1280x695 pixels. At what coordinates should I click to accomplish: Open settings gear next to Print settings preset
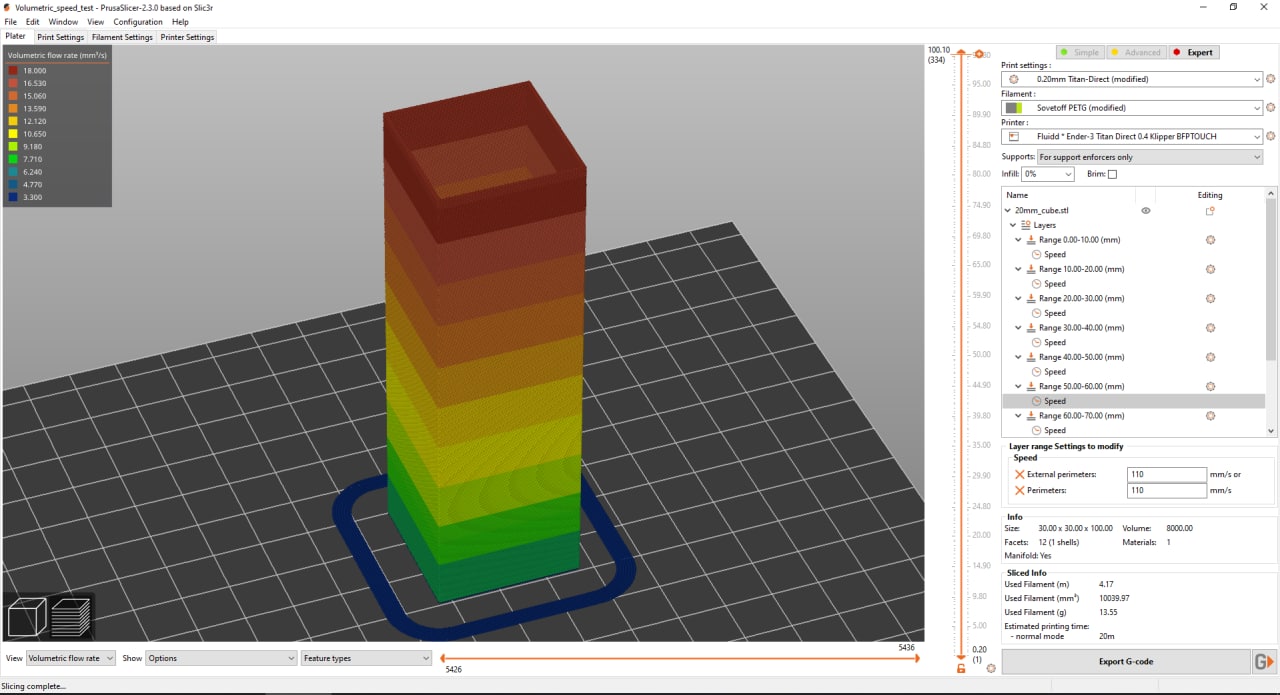point(1271,79)
